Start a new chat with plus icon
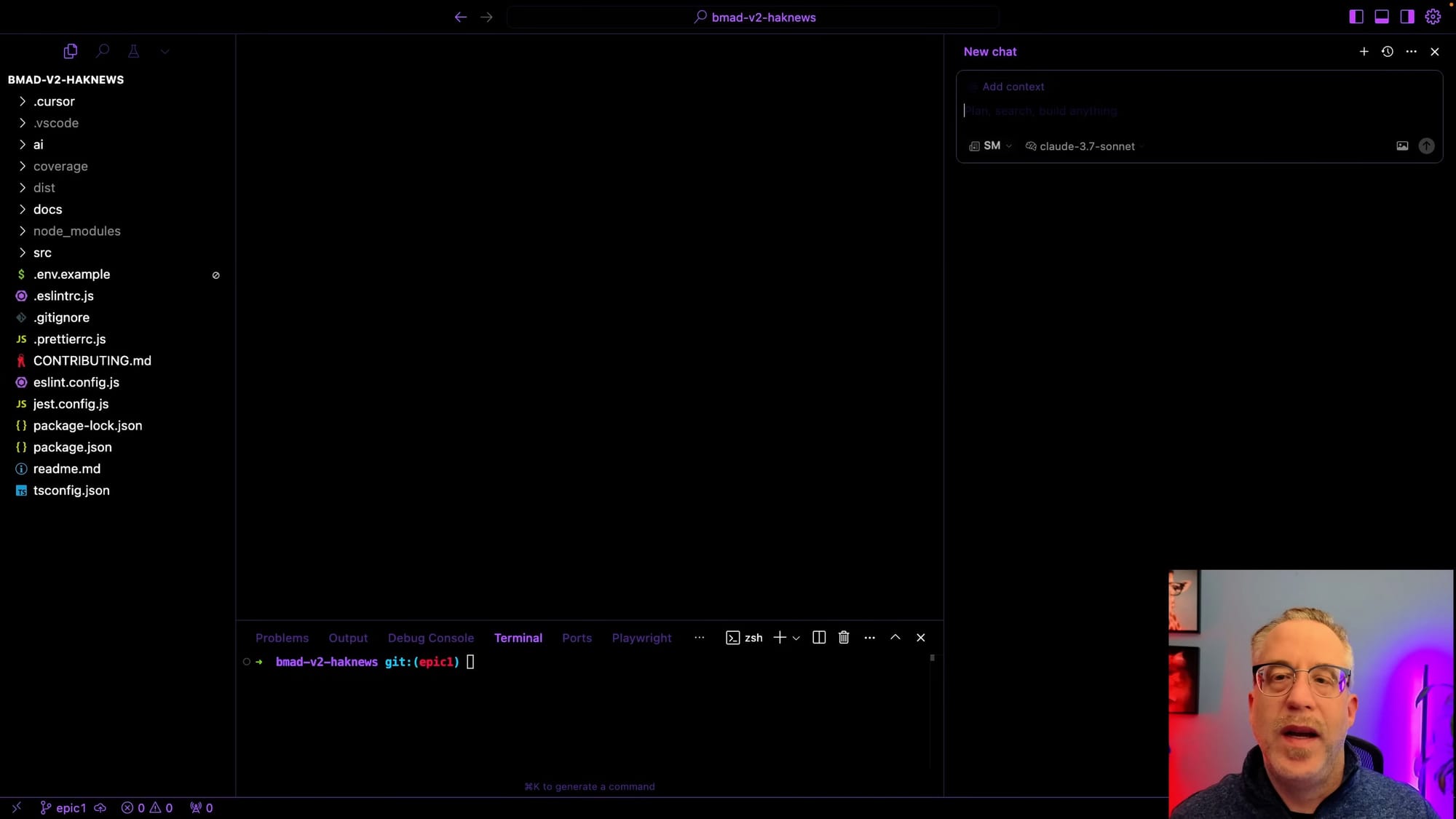This screenshot has width=1456, height=819. pyautogui.click(x=1364, y=52)
